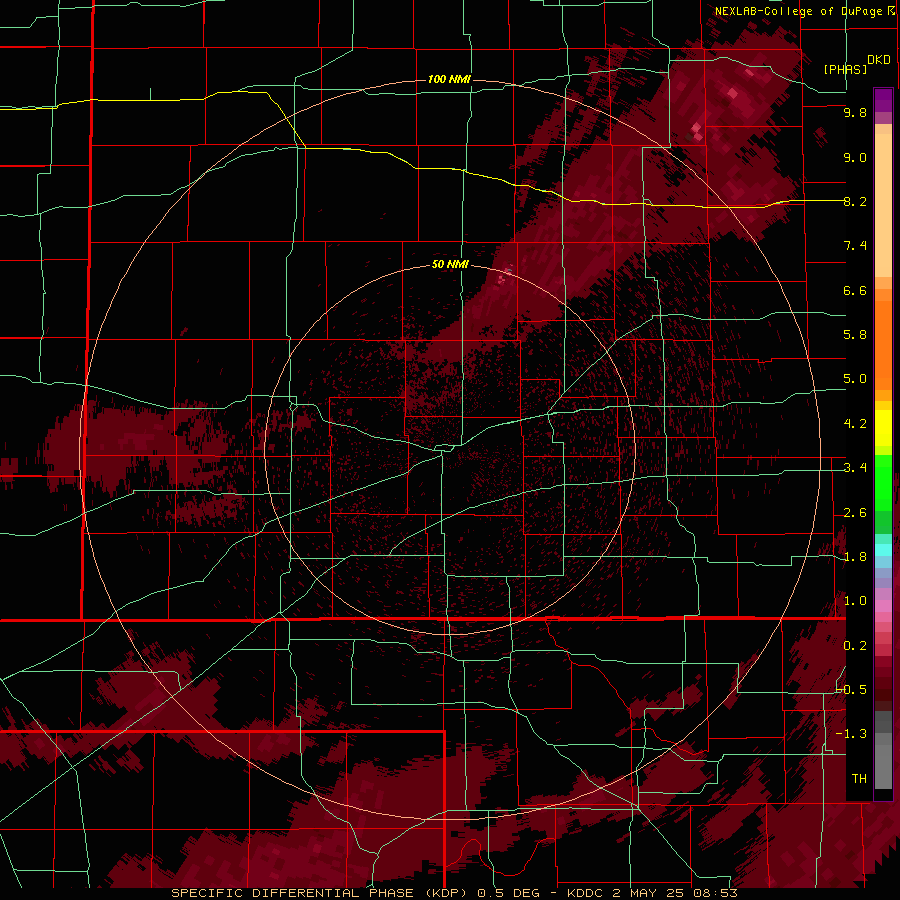This screenshot has height=900, width=900.
Task: Click the [PHAS] legend label
Action: pos(845,69)
